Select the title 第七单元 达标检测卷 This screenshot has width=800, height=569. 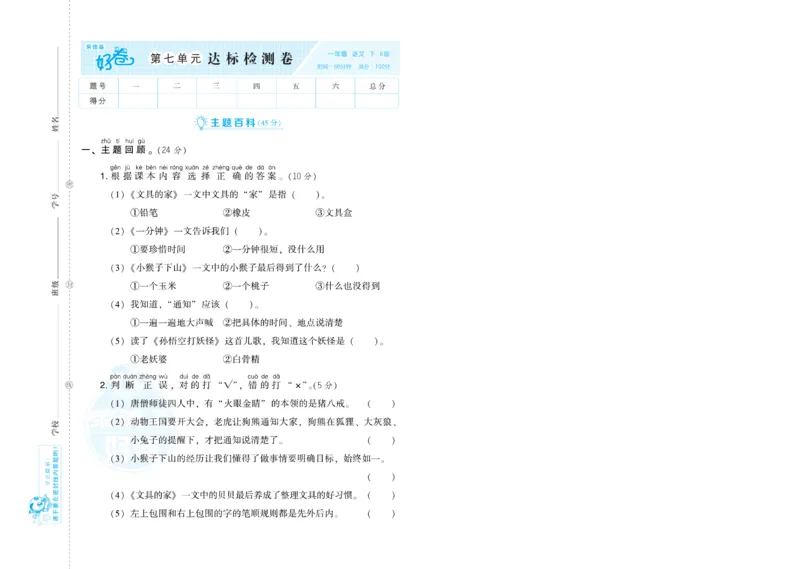tap(221, 59)
